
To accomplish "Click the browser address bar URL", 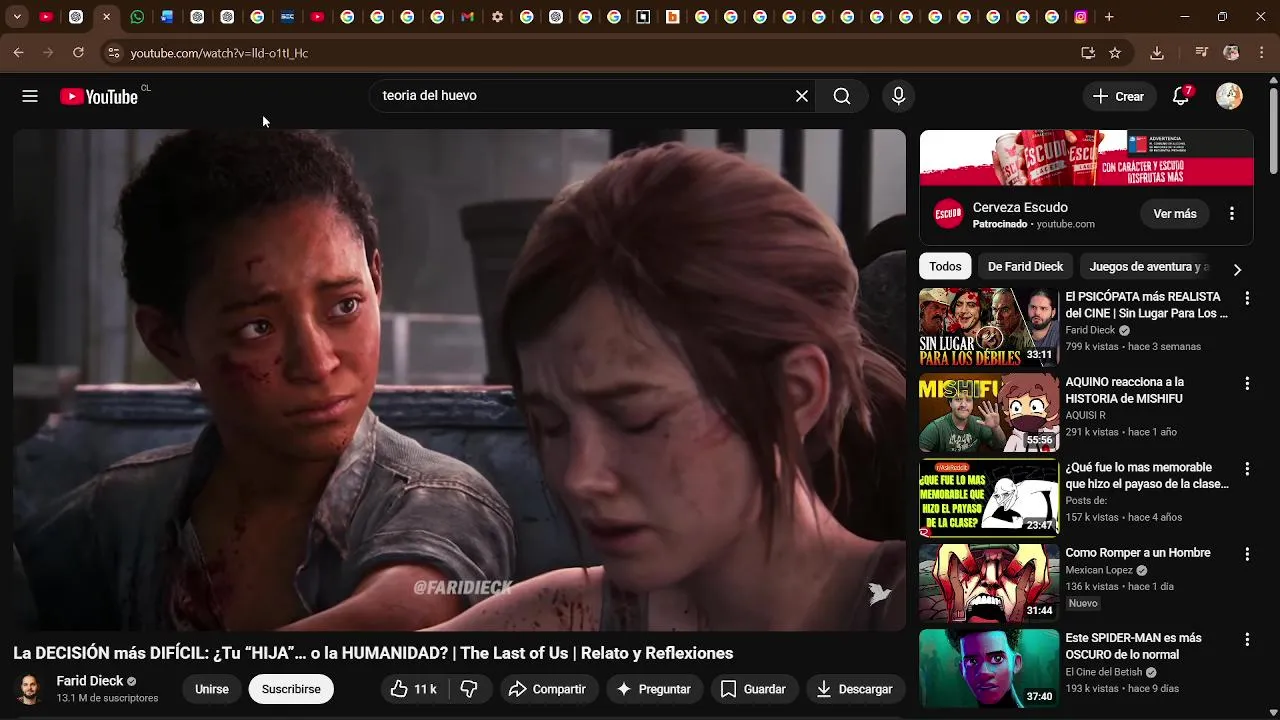I will (x=219, y=53).
